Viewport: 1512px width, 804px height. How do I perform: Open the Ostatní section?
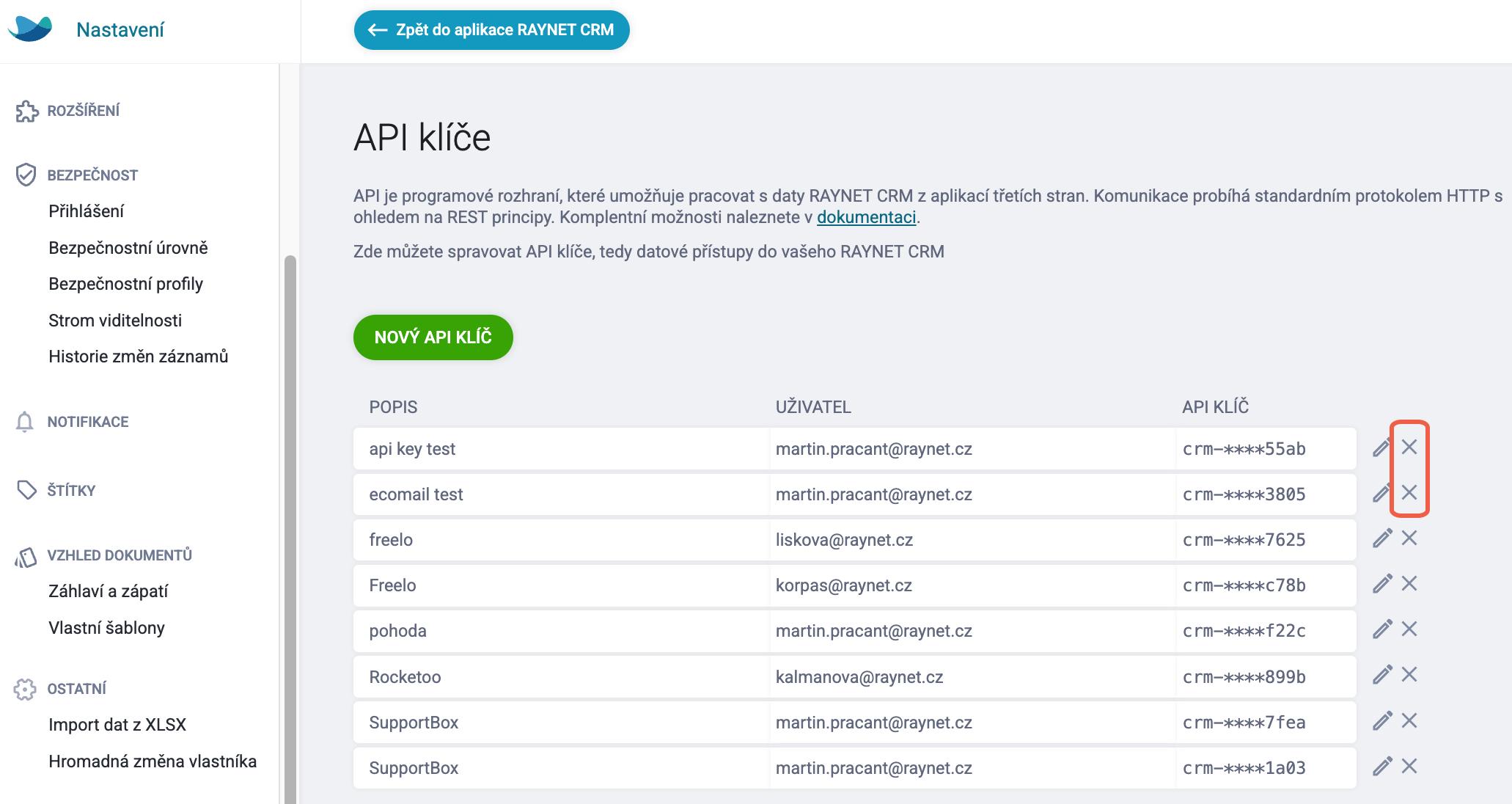(77, 689)
